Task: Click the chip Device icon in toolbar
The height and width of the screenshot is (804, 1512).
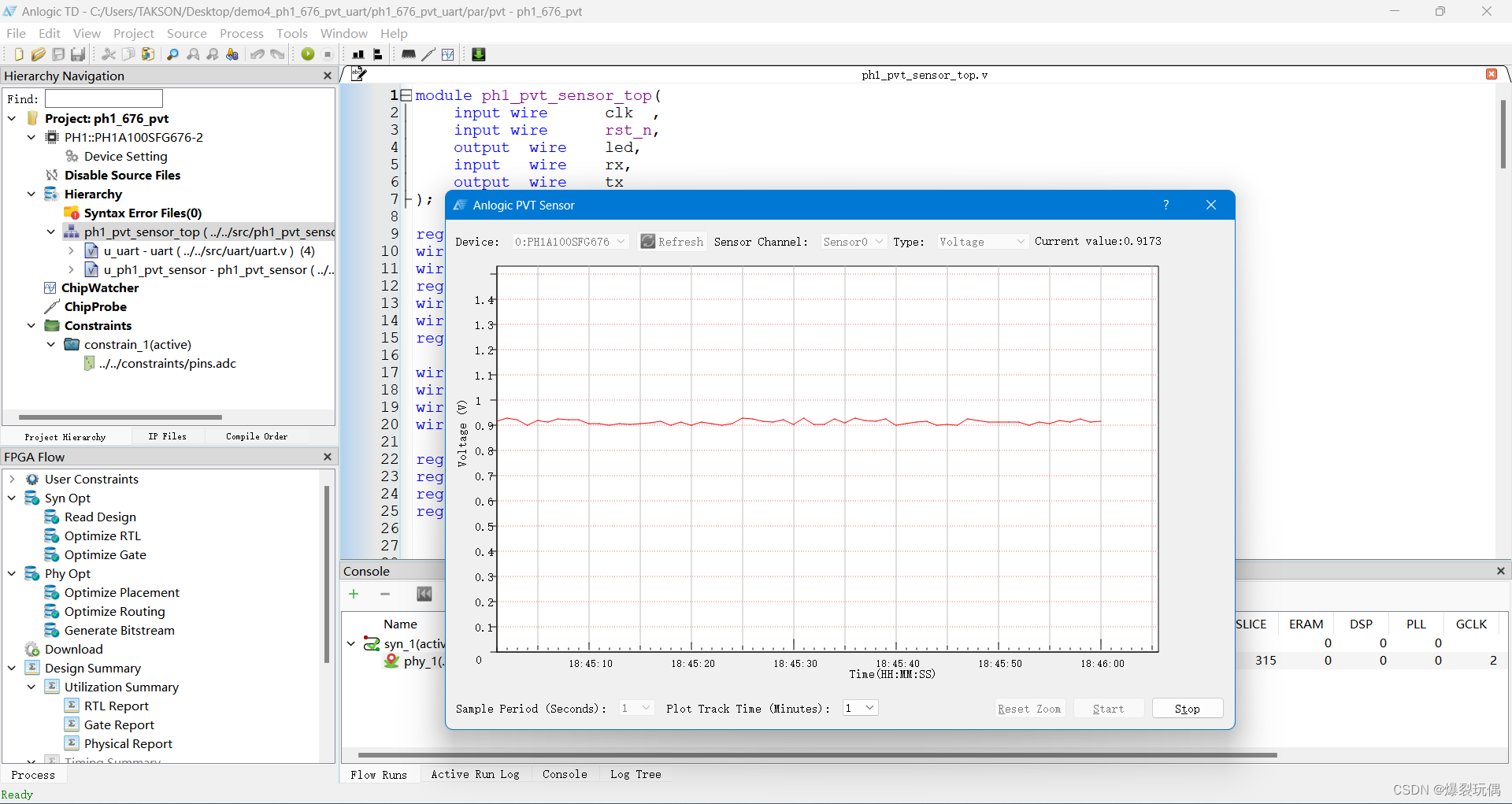Action: [408, 54]
